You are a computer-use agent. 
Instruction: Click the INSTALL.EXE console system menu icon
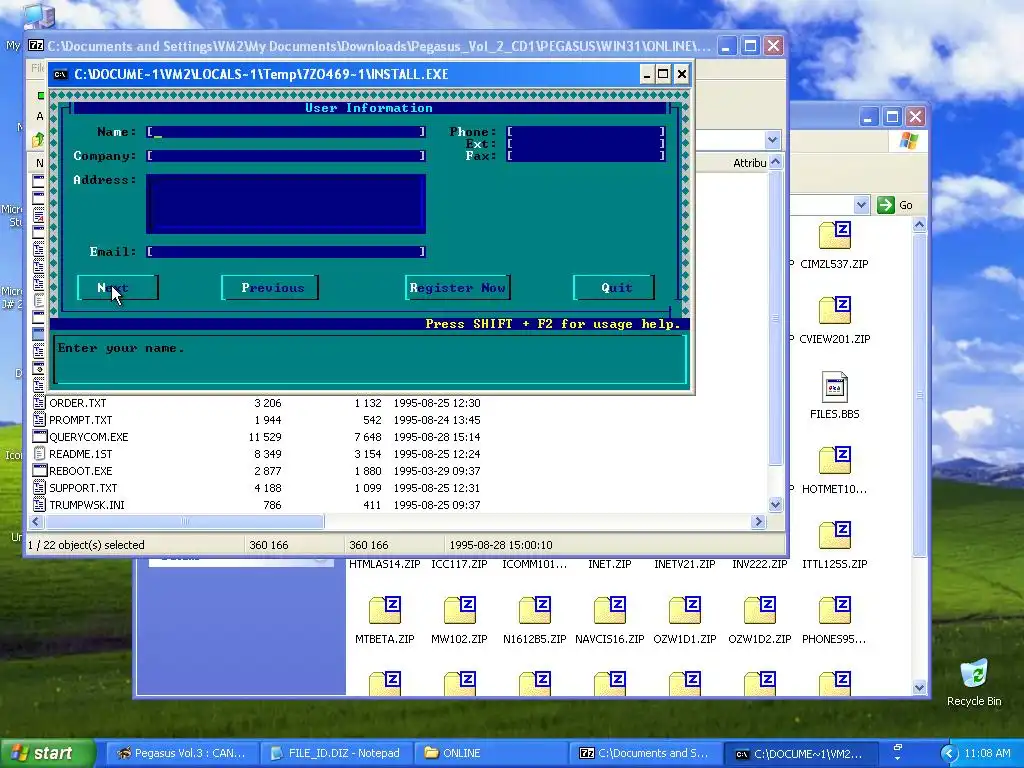(x=60, y=74)
